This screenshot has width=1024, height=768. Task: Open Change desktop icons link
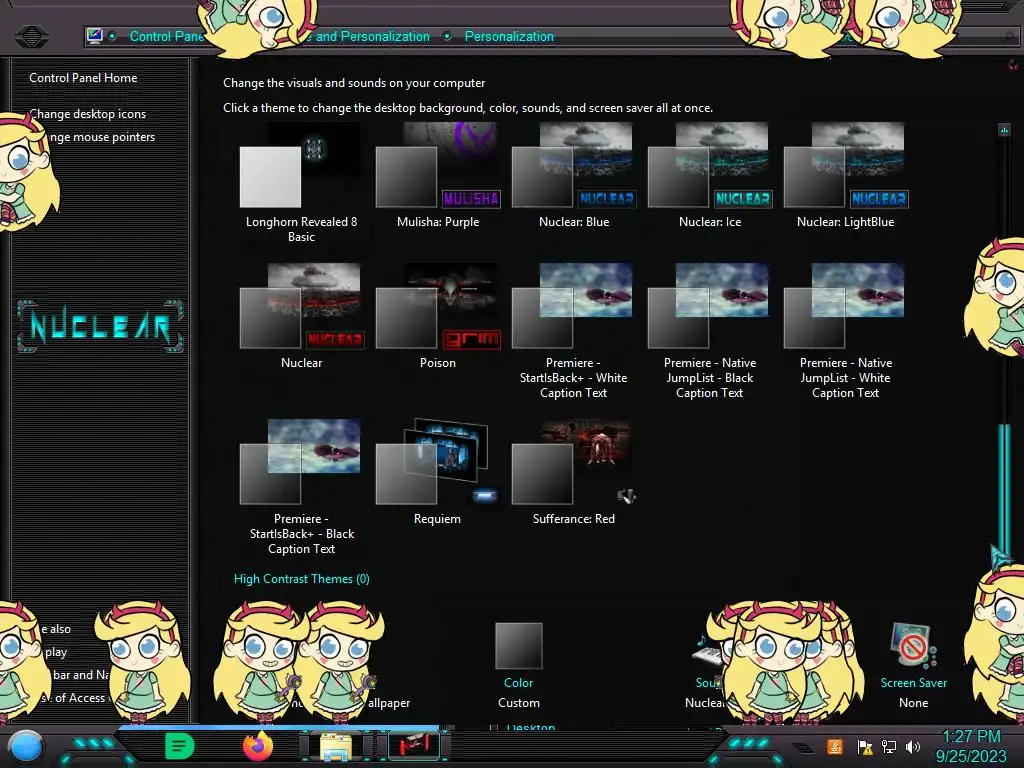[x=88, y=114]
